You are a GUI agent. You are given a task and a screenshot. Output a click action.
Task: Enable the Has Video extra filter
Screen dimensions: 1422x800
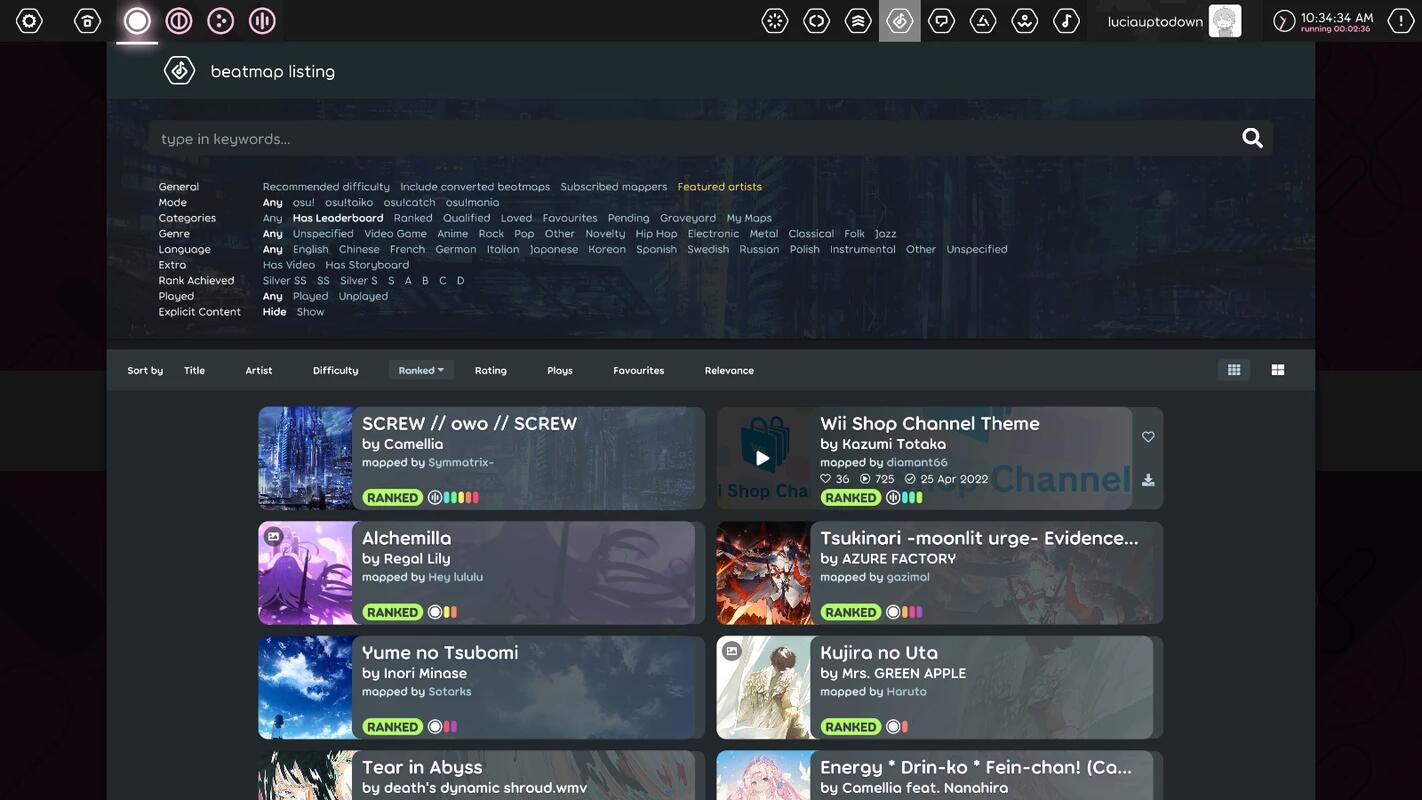289,265
